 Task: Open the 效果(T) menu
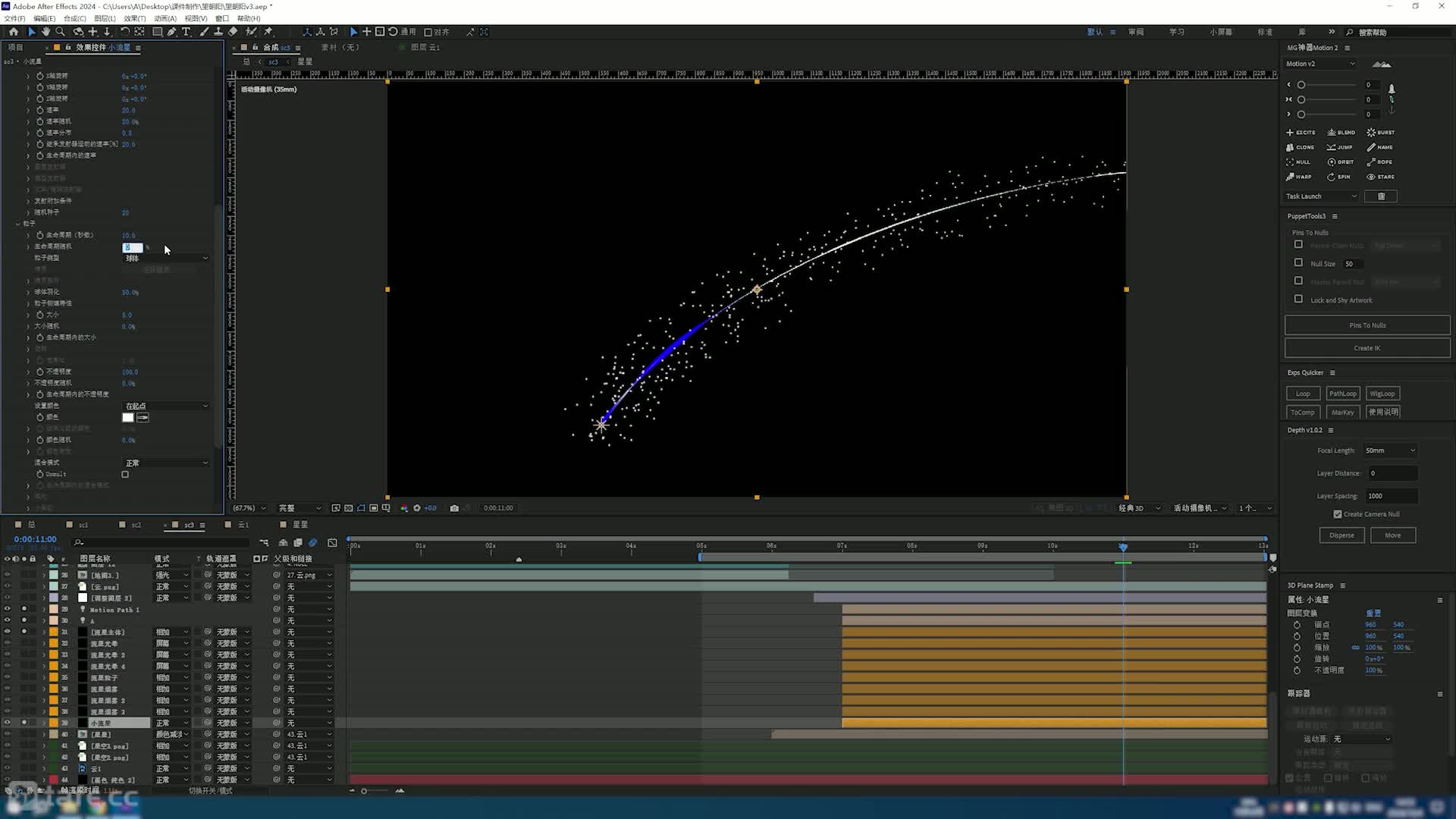[134, 18]
